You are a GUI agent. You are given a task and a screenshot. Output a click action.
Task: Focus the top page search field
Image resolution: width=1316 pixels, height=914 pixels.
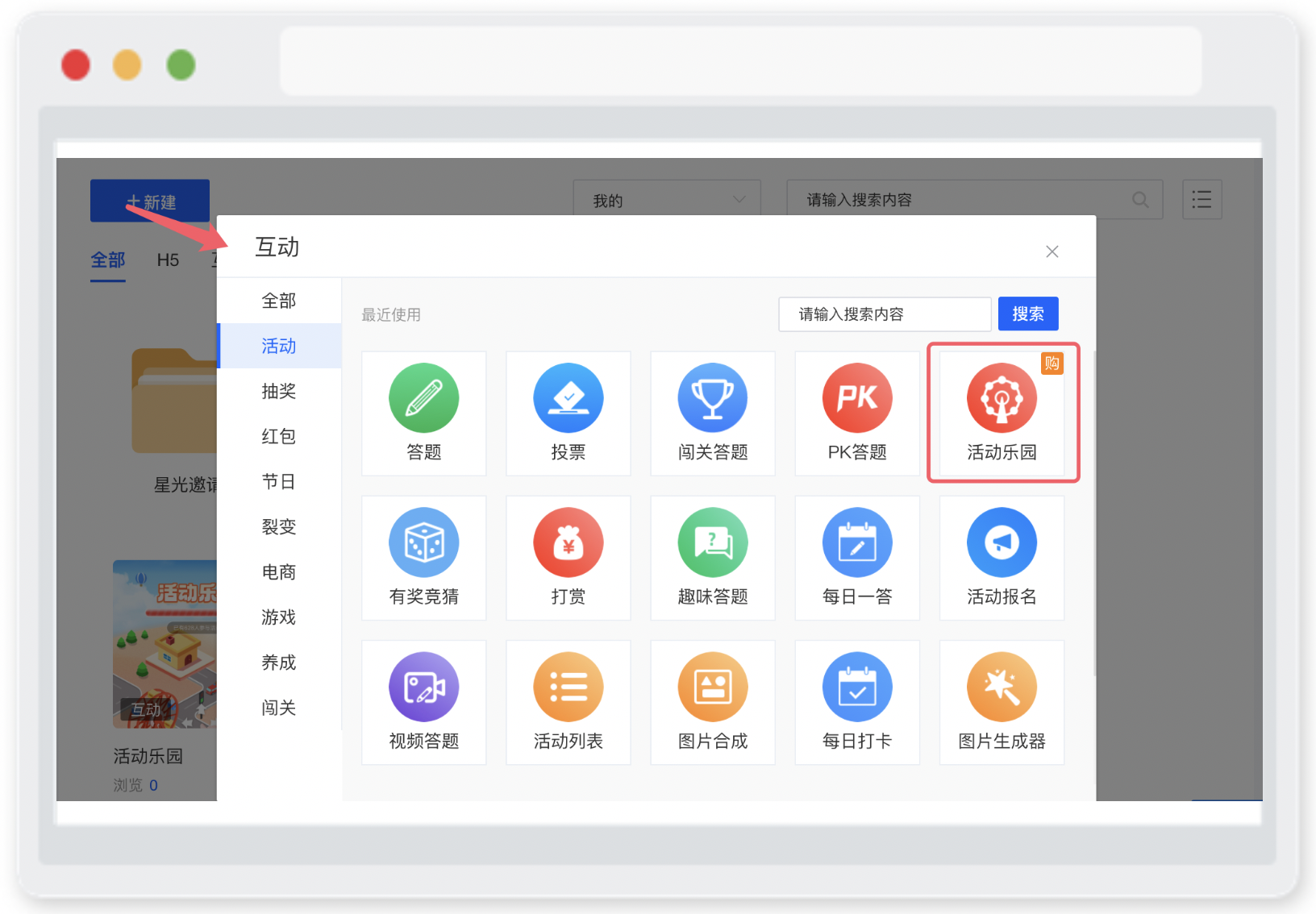pyautogui.click(x=975, y=199)
